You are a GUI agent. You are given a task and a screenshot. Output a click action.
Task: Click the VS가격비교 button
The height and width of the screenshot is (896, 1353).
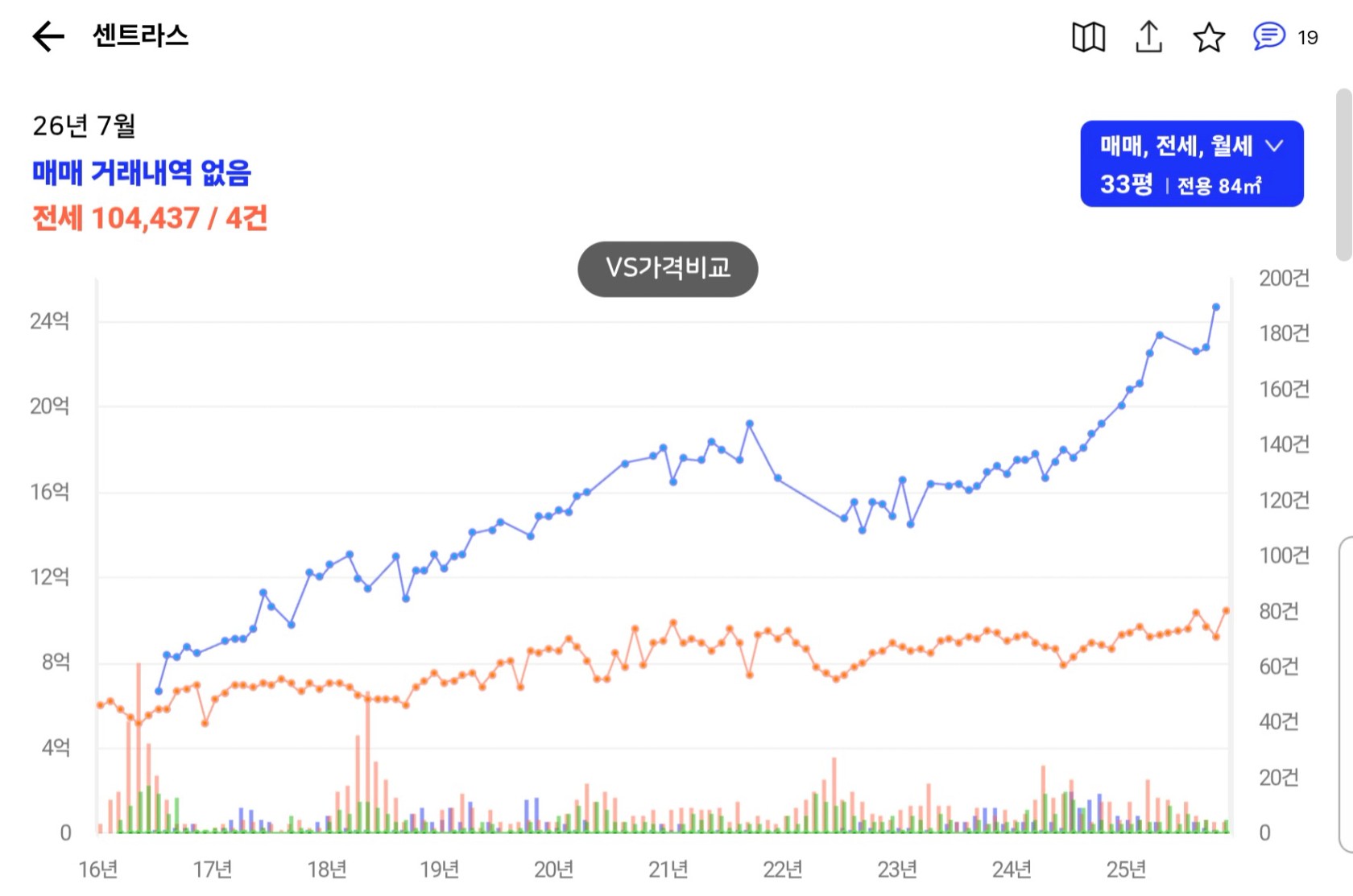coord(668,269)
